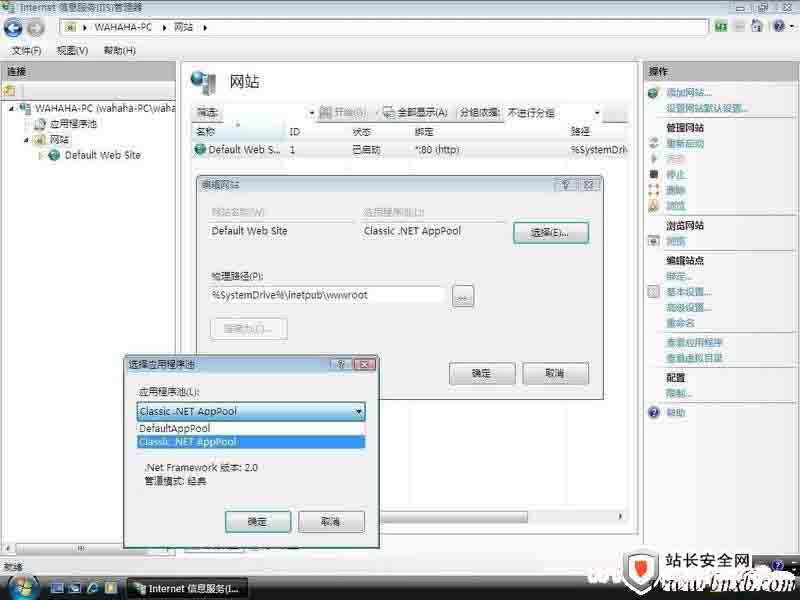Open the 应用程序池 combo box dropdown
The image size is (800, 600).
[x=357, y=411]
